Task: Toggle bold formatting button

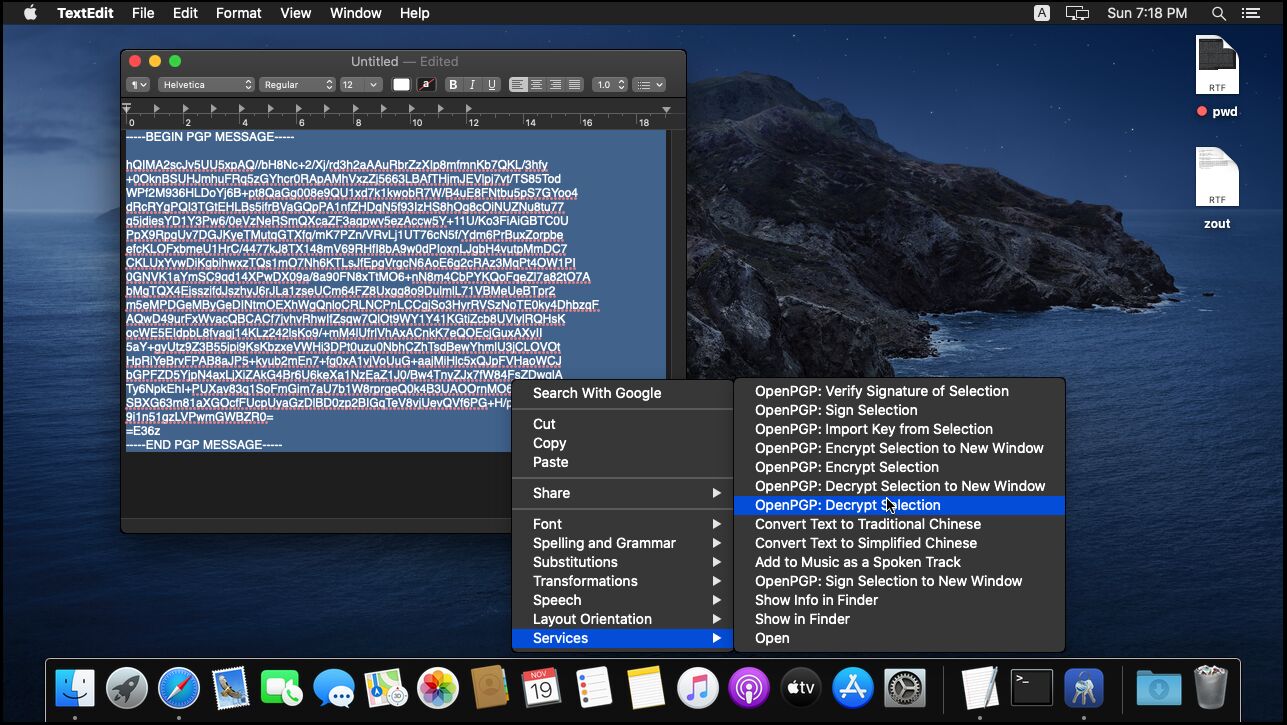Action: [453, 85]
